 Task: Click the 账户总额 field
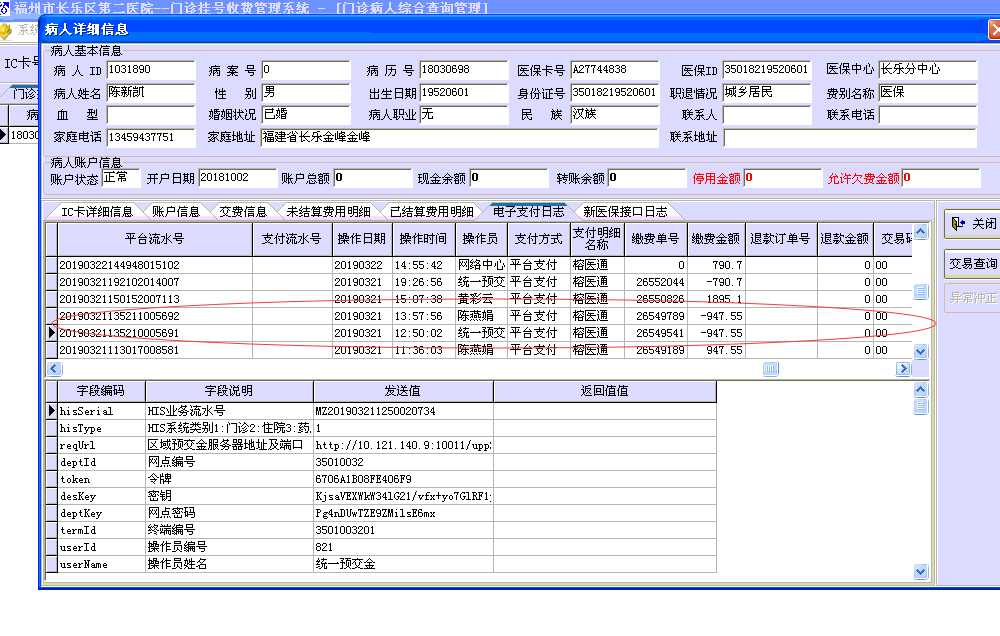[373, 178]
